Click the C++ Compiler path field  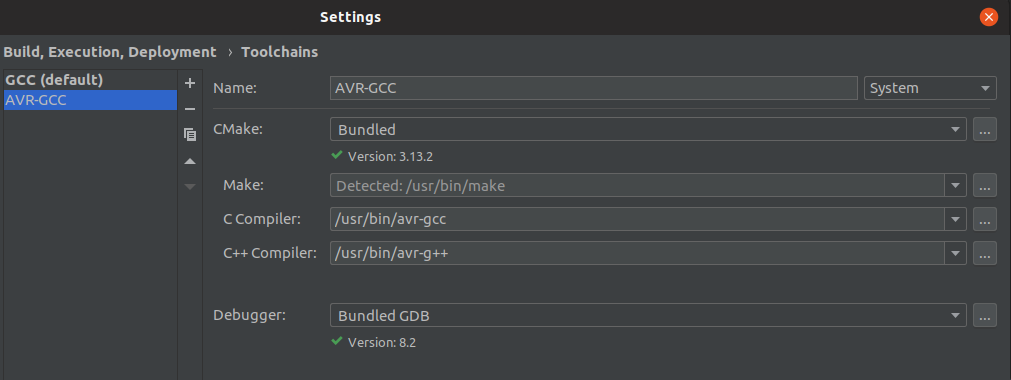[637, 253]
